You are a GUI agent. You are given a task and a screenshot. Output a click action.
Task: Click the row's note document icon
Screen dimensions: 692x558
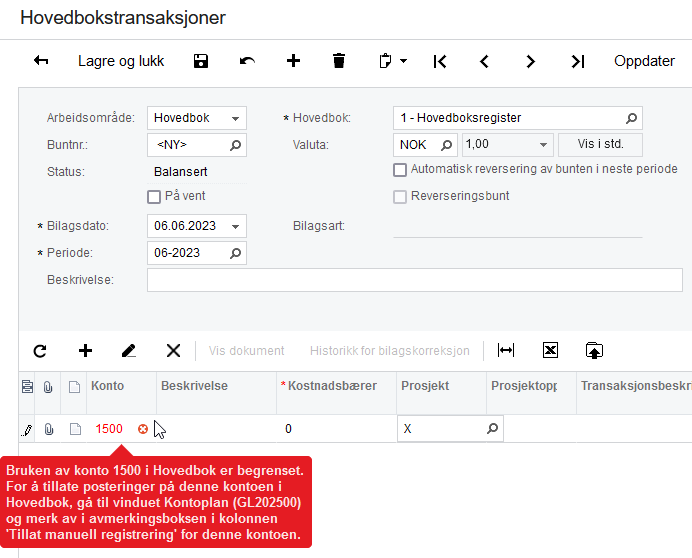[x=75, y=429]
